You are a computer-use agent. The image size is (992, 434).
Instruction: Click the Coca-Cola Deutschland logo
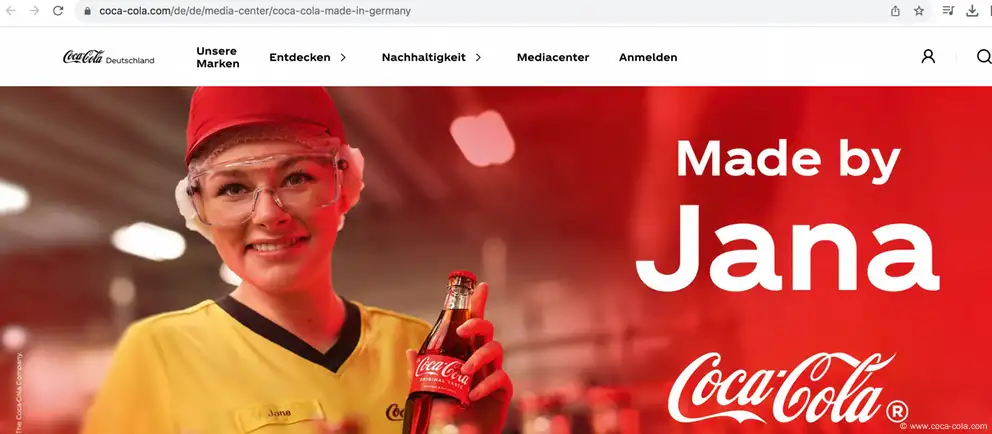pyautogui.click(x=108, y=58)
